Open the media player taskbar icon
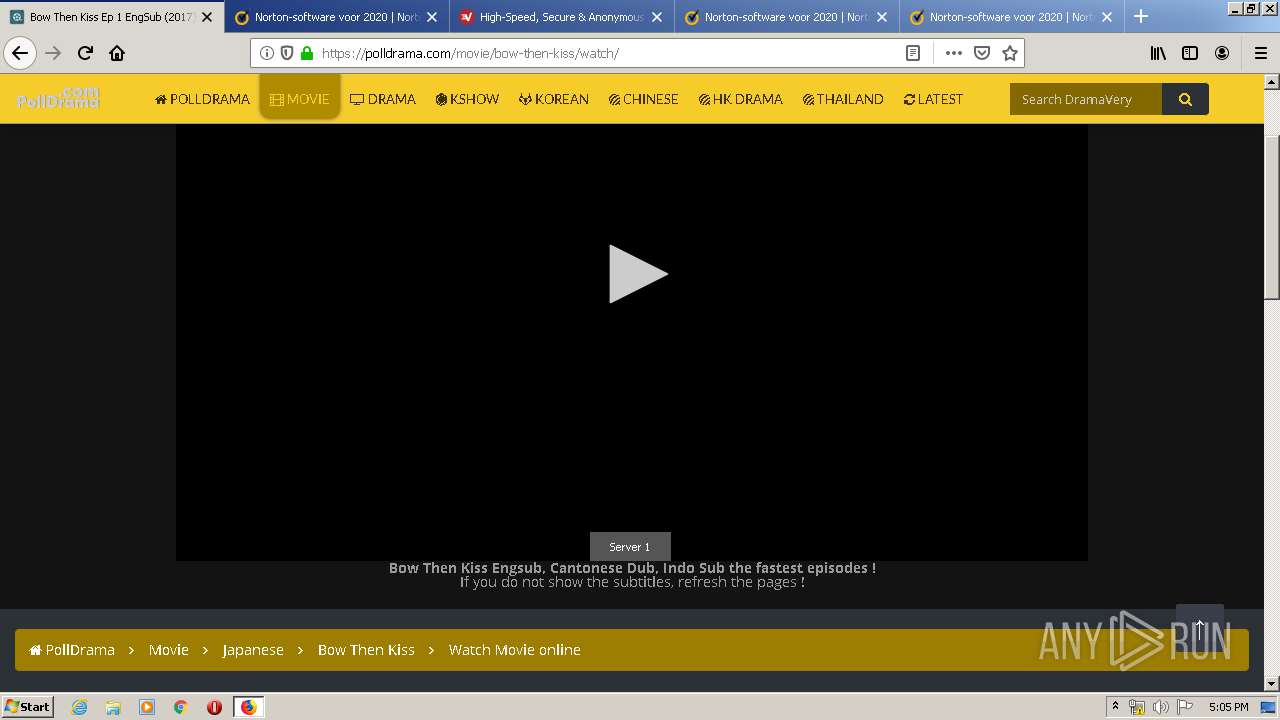This screenshot has height=720, width=1280. [x=147, y=707]
